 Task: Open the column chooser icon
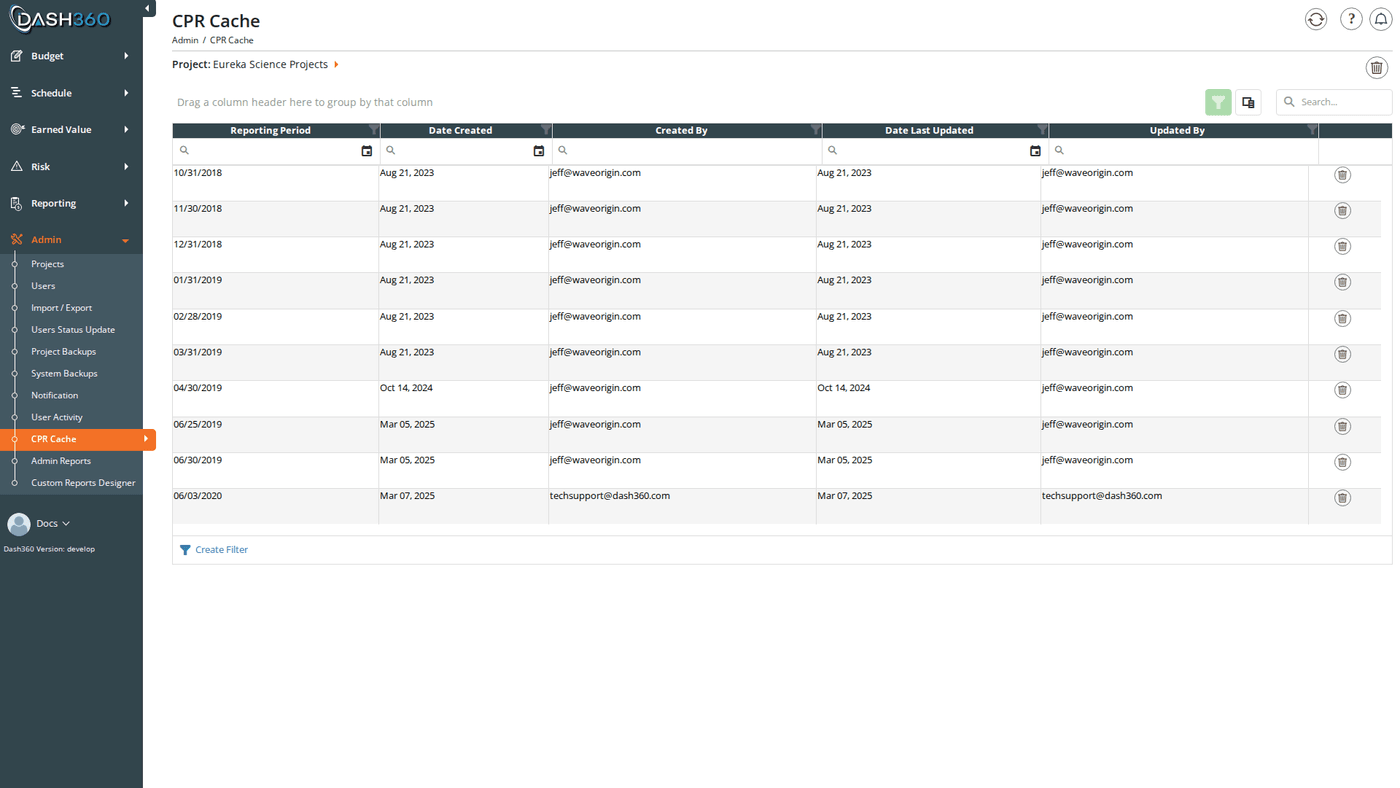click(x=1248, y=102)
